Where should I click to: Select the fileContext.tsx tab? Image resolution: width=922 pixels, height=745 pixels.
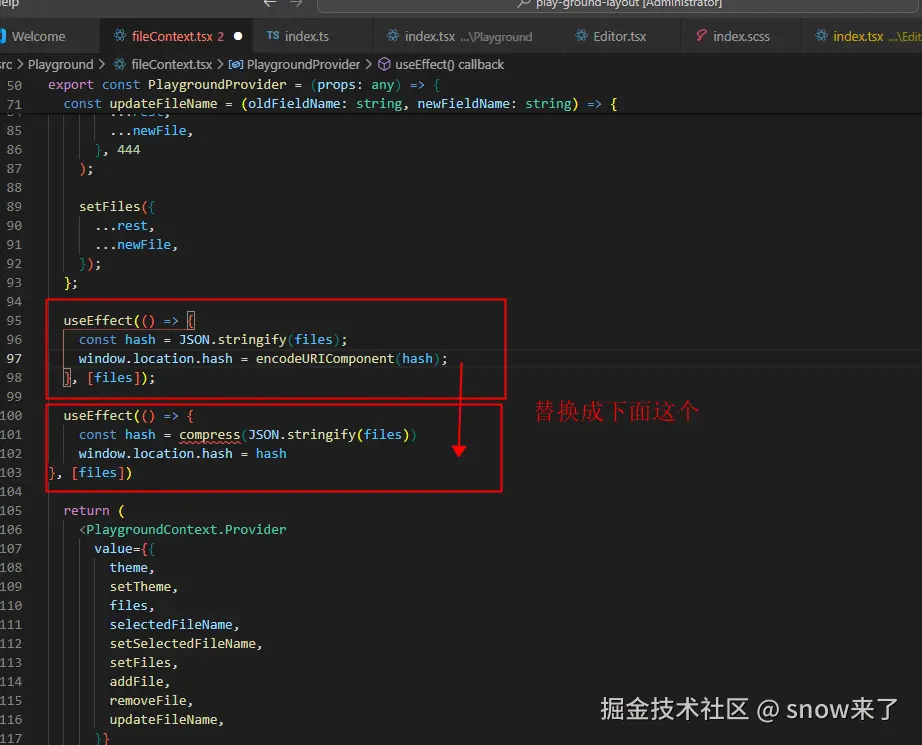[177, 36]
